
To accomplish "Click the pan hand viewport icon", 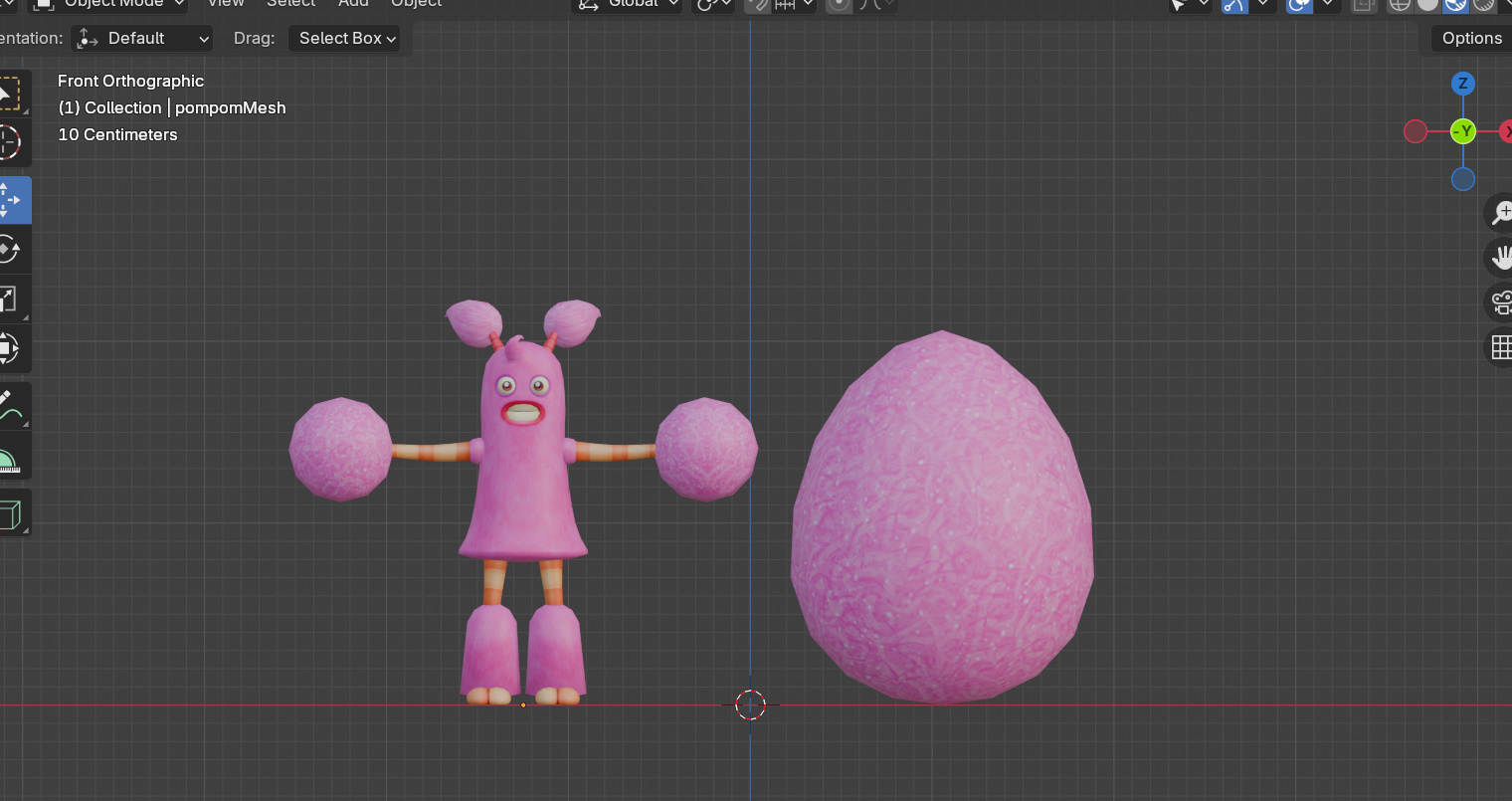I will click(x=1500, y=257).
